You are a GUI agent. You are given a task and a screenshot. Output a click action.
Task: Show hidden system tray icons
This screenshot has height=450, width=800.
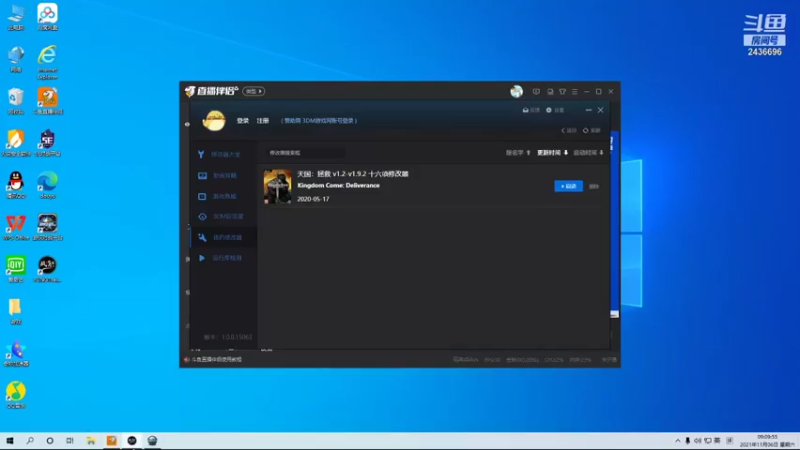click(678, 441)
